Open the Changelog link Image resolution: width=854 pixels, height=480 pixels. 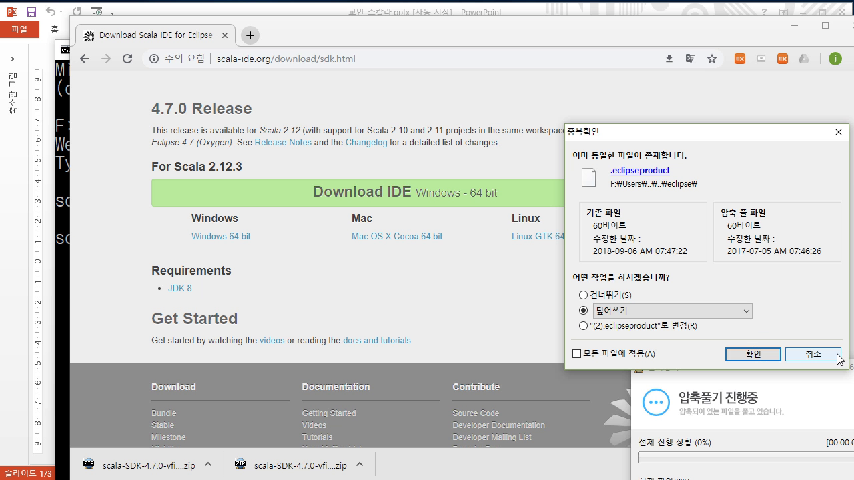(366, 142)
